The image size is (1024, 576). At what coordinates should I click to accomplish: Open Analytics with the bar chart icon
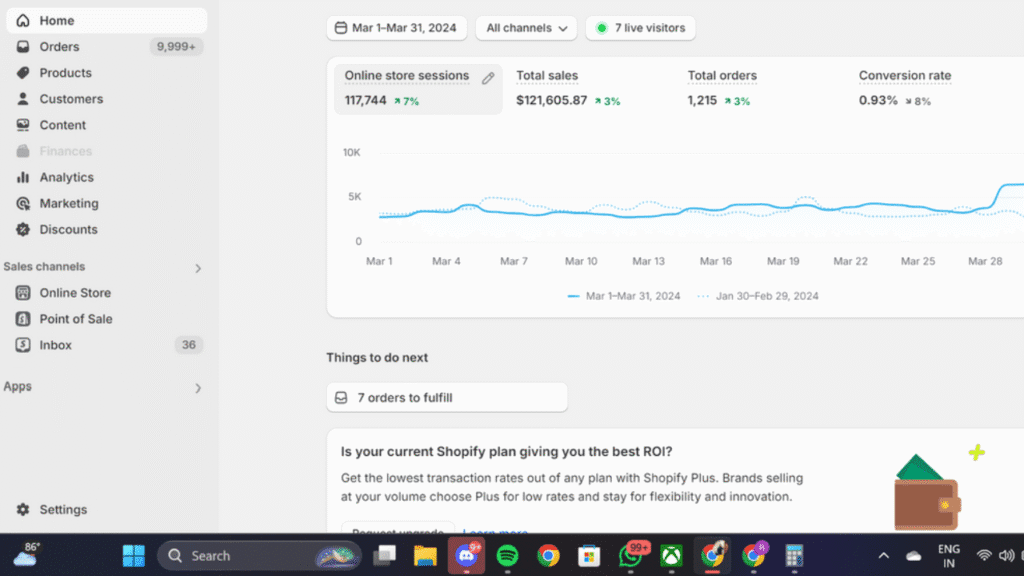(23, 177)
